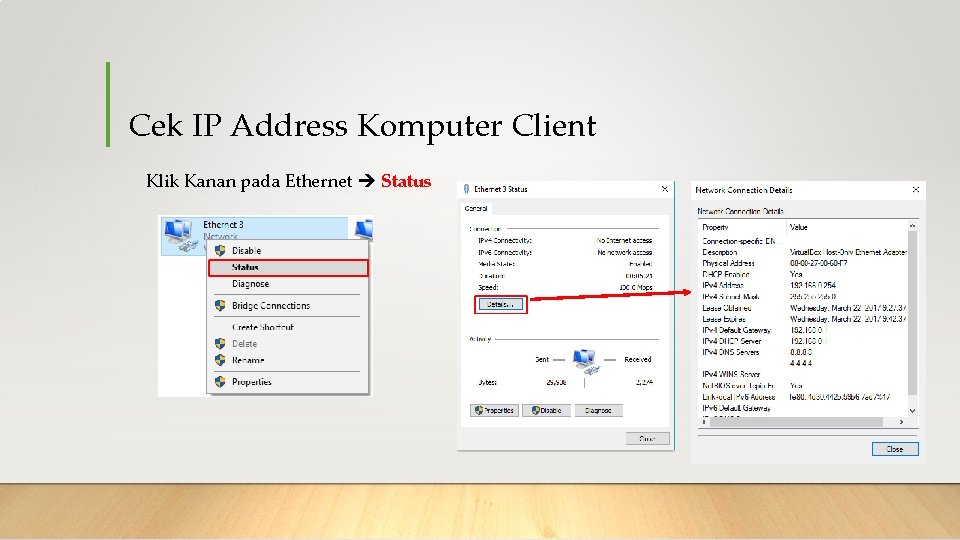Click the Received label in Activity
The width and height of the screenshot is (960, 540).
click(x=637, y=359)
